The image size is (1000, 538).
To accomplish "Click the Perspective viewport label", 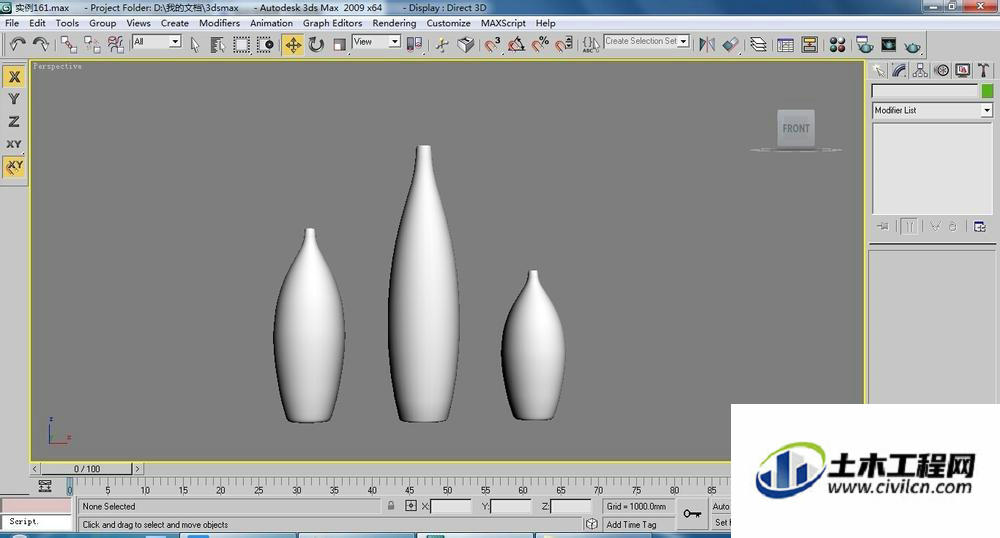I will tap(57, 66).
